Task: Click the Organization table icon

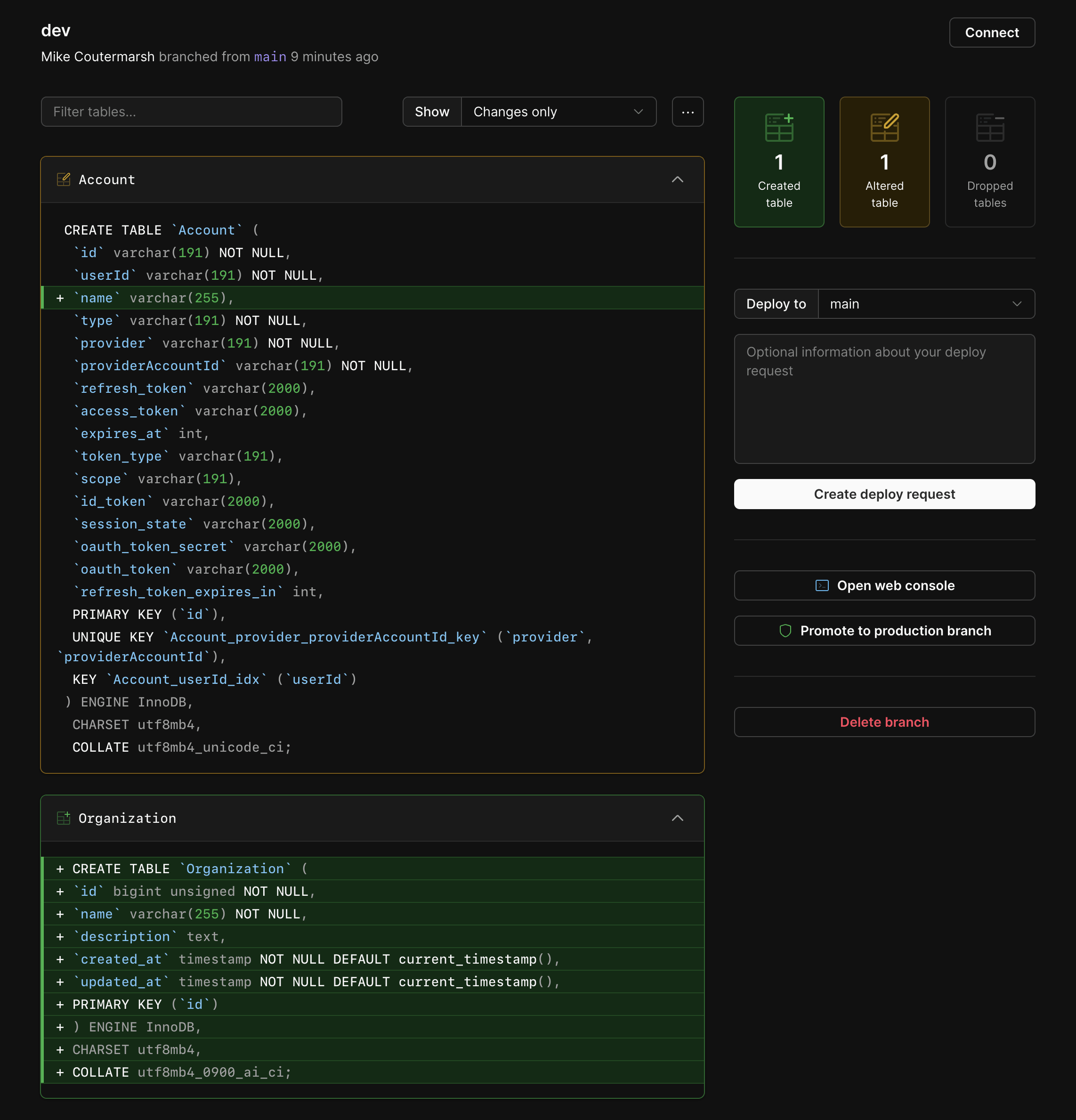Action: (x=62, y=818)
